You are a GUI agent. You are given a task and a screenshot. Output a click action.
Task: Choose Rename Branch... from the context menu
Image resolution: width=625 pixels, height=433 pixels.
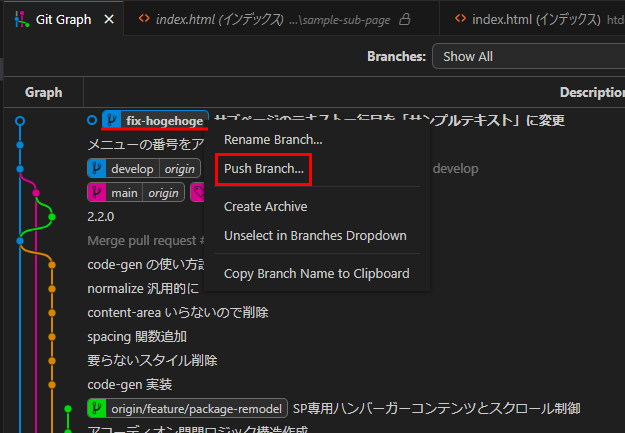273,139
